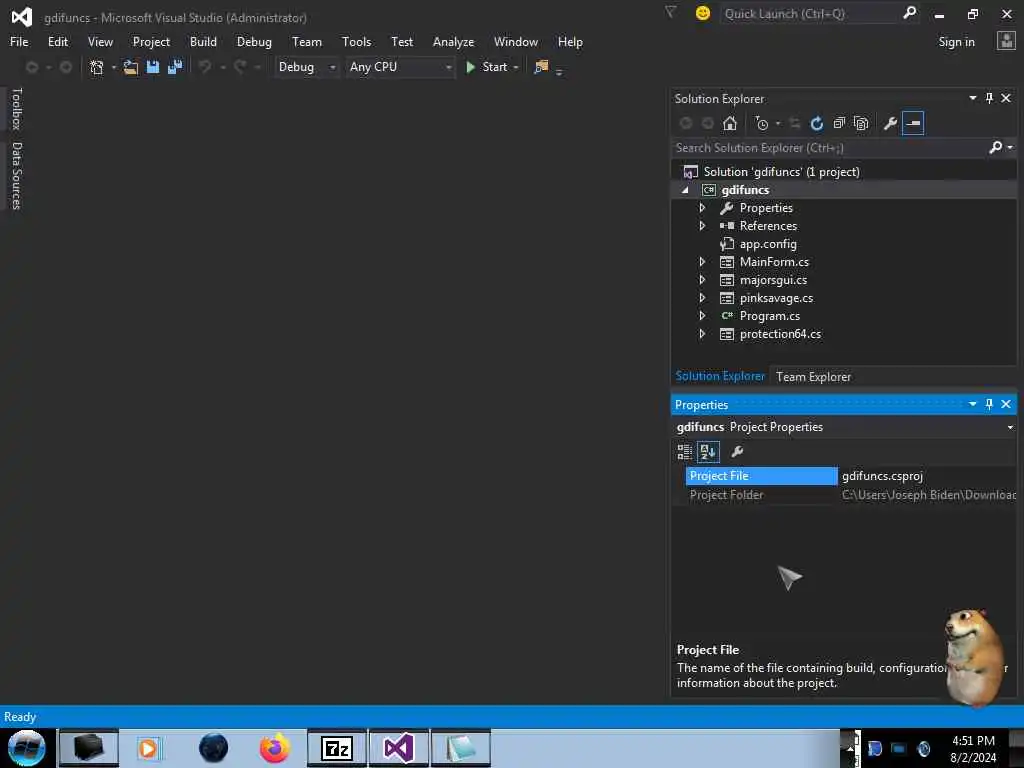Viewport: 1024px width, 768px height.
Task: Click the Sign in link
Action: [956, 42]
